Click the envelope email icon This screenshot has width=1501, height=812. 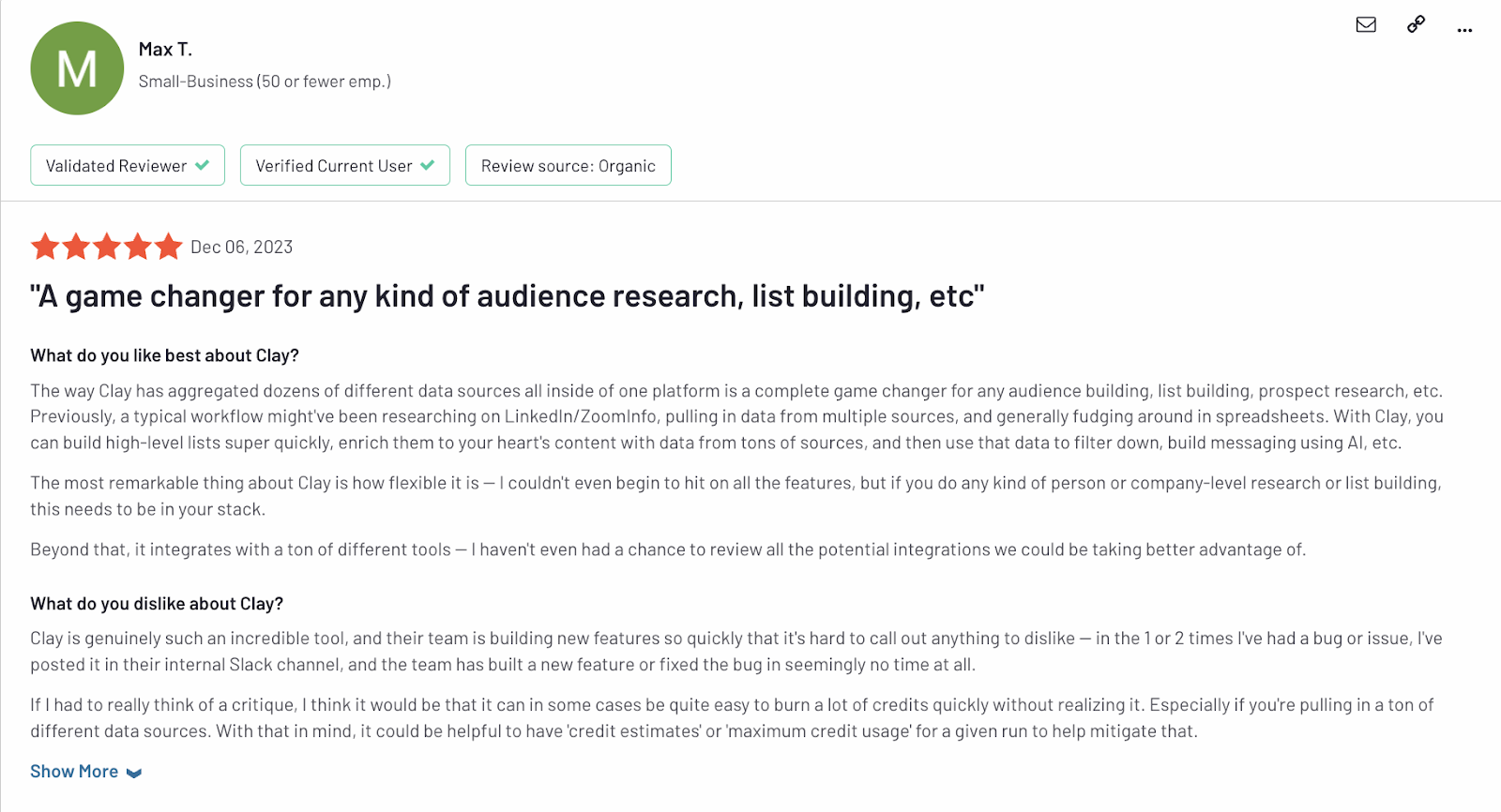point(1366,24)
